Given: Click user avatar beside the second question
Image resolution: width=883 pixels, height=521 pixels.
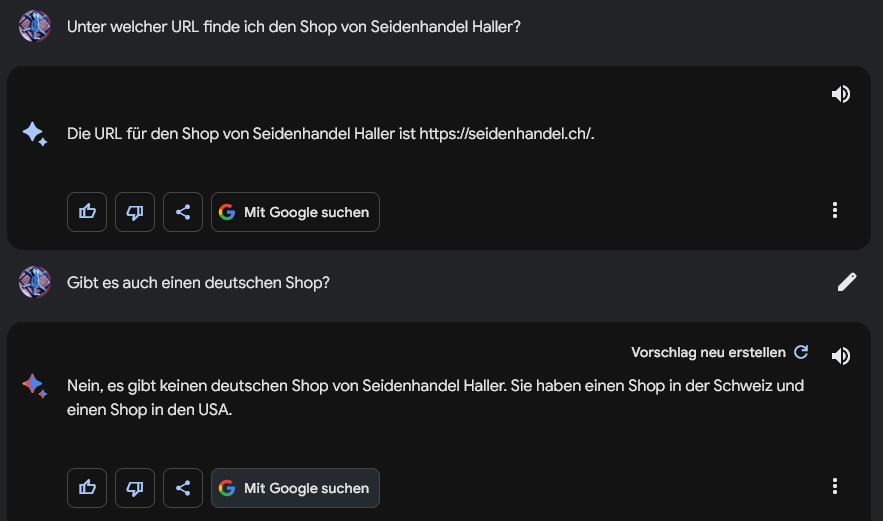Looking at the screenshot, I should click(35, 282).
